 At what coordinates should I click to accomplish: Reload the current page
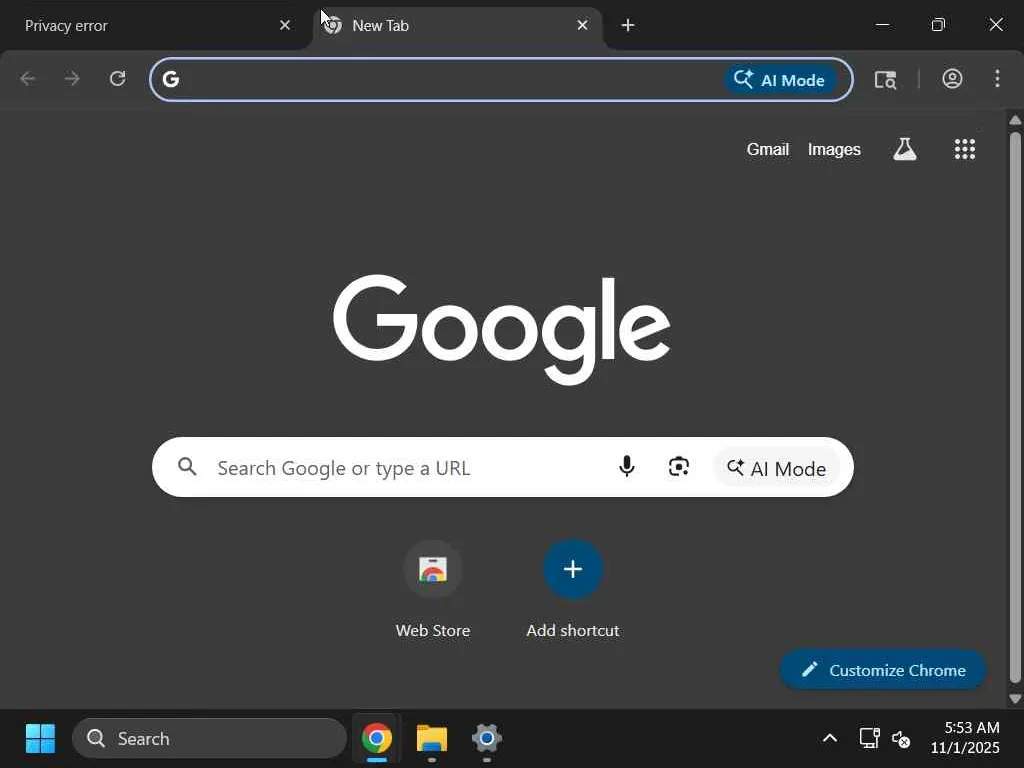[x=118, y=79]
